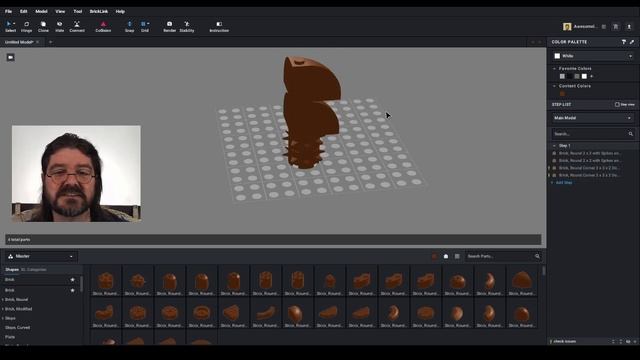Viewport: 640px width, 360px height.
Task: Select the paint roller icon in Color Palette
Action: pyautogui.click(x=624, y=42)
